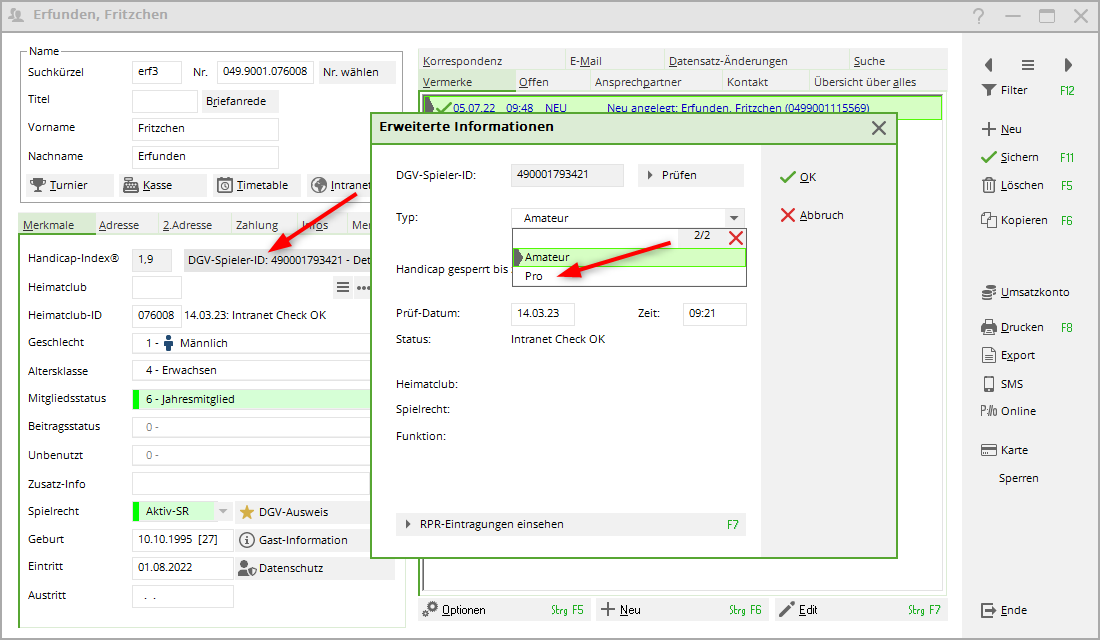Open the Typ dropdown arrow
The image size is (1100, 640).
(734, 218)
